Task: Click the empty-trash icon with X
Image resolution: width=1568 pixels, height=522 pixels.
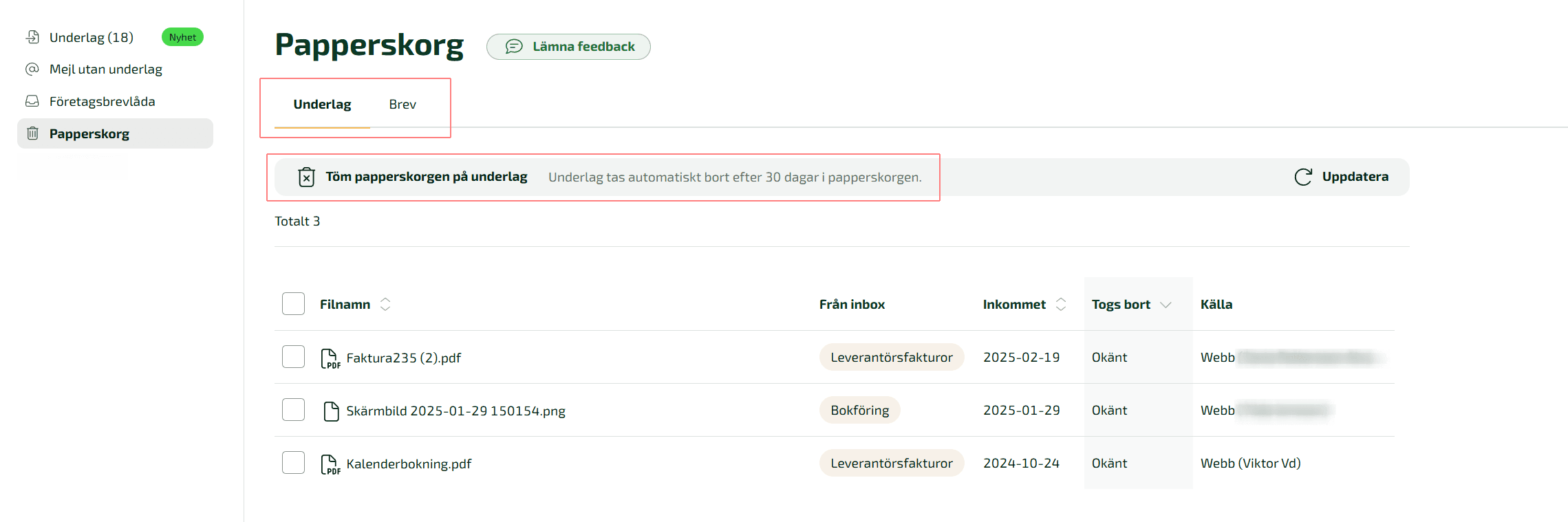Action: [306, 177]
